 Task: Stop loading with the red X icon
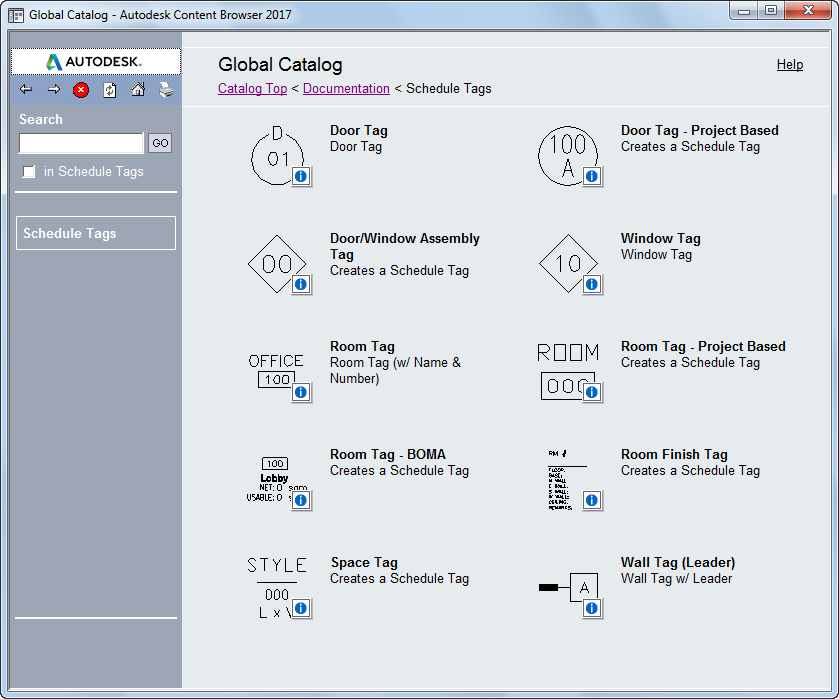pyautogui.click(x=81, y=90)
